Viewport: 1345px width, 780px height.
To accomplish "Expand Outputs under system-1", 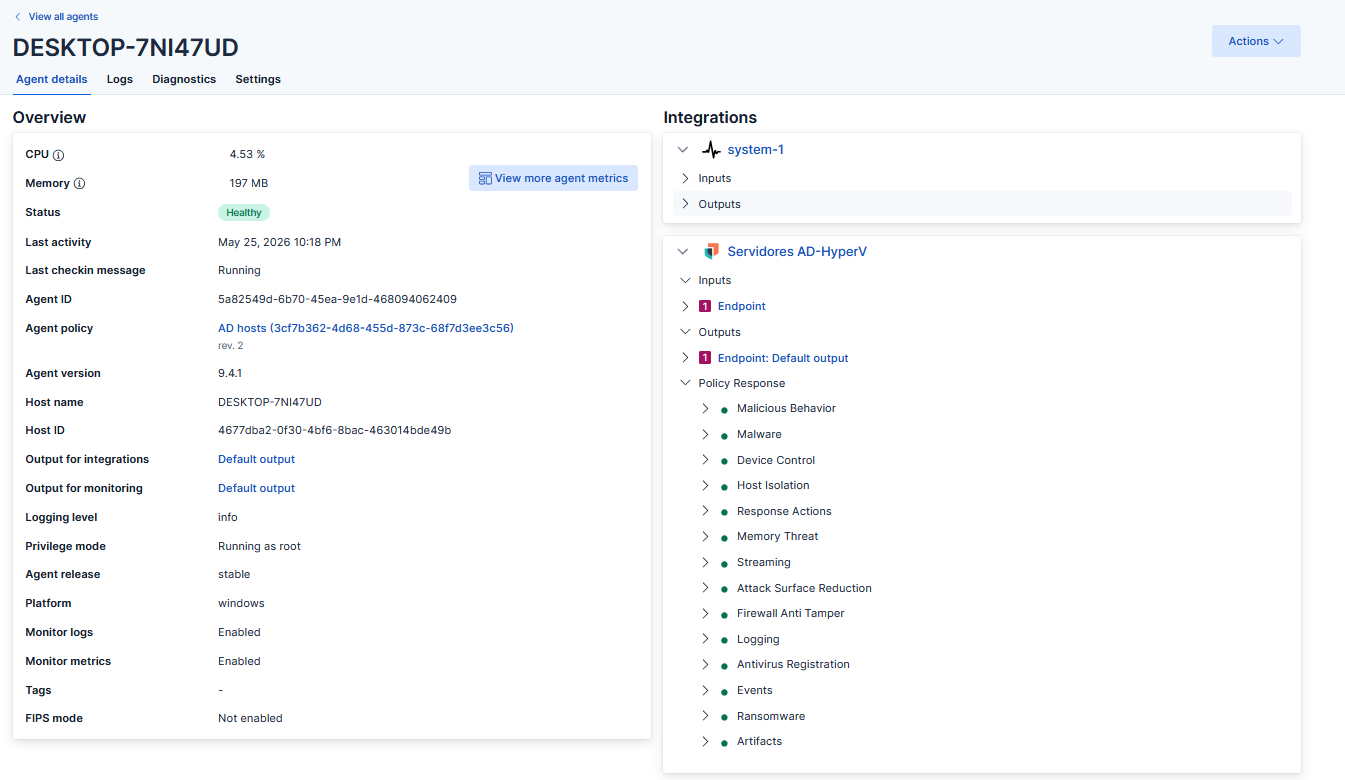I will point(685,204).
